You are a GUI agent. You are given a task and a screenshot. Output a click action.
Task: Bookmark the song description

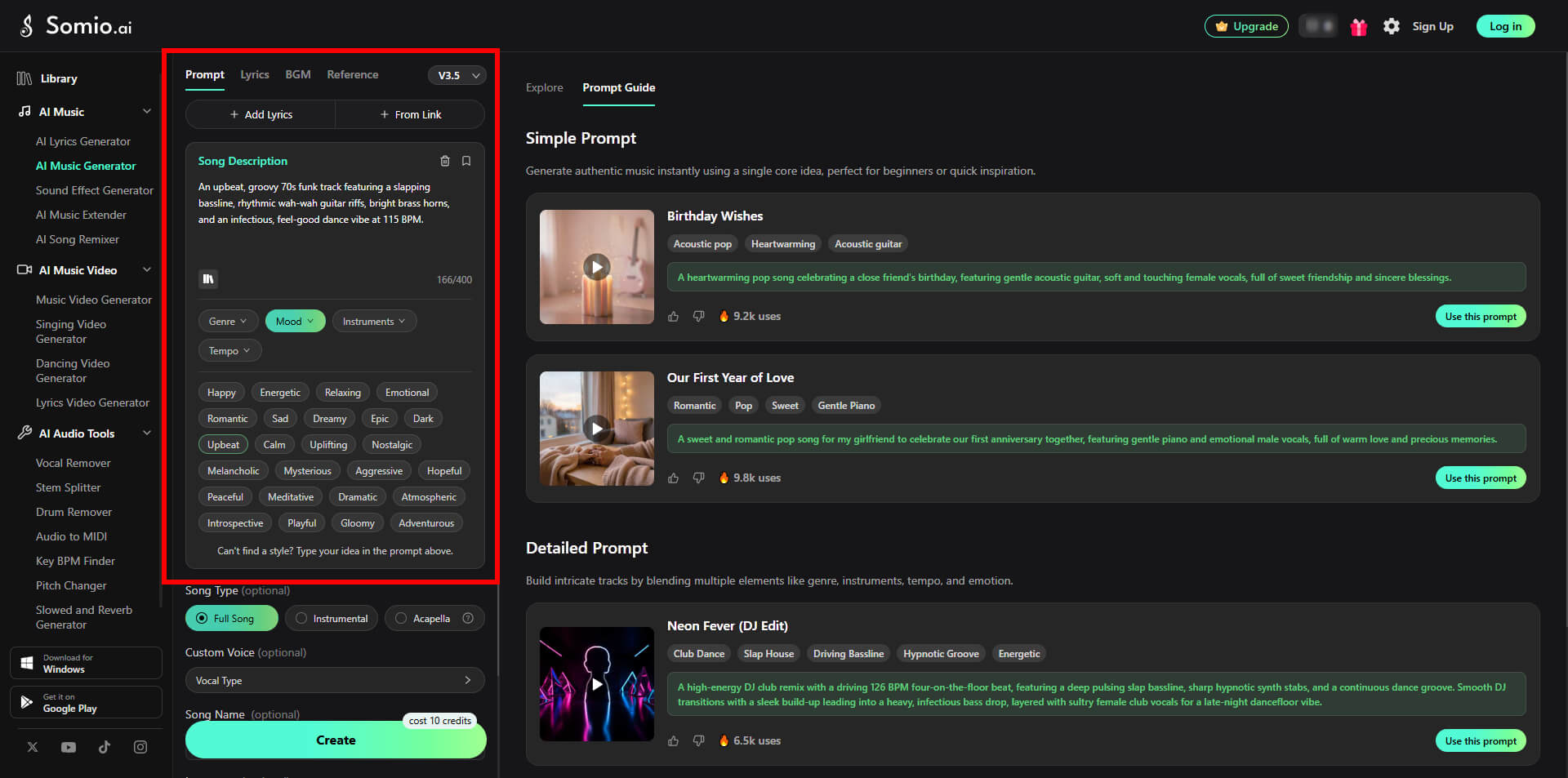coord(466,161)
